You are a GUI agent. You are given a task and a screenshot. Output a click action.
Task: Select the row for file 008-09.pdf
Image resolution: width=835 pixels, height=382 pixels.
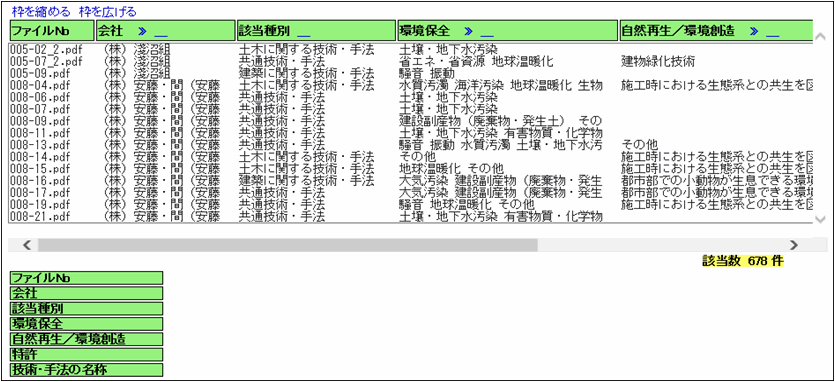tap(411, 120)
